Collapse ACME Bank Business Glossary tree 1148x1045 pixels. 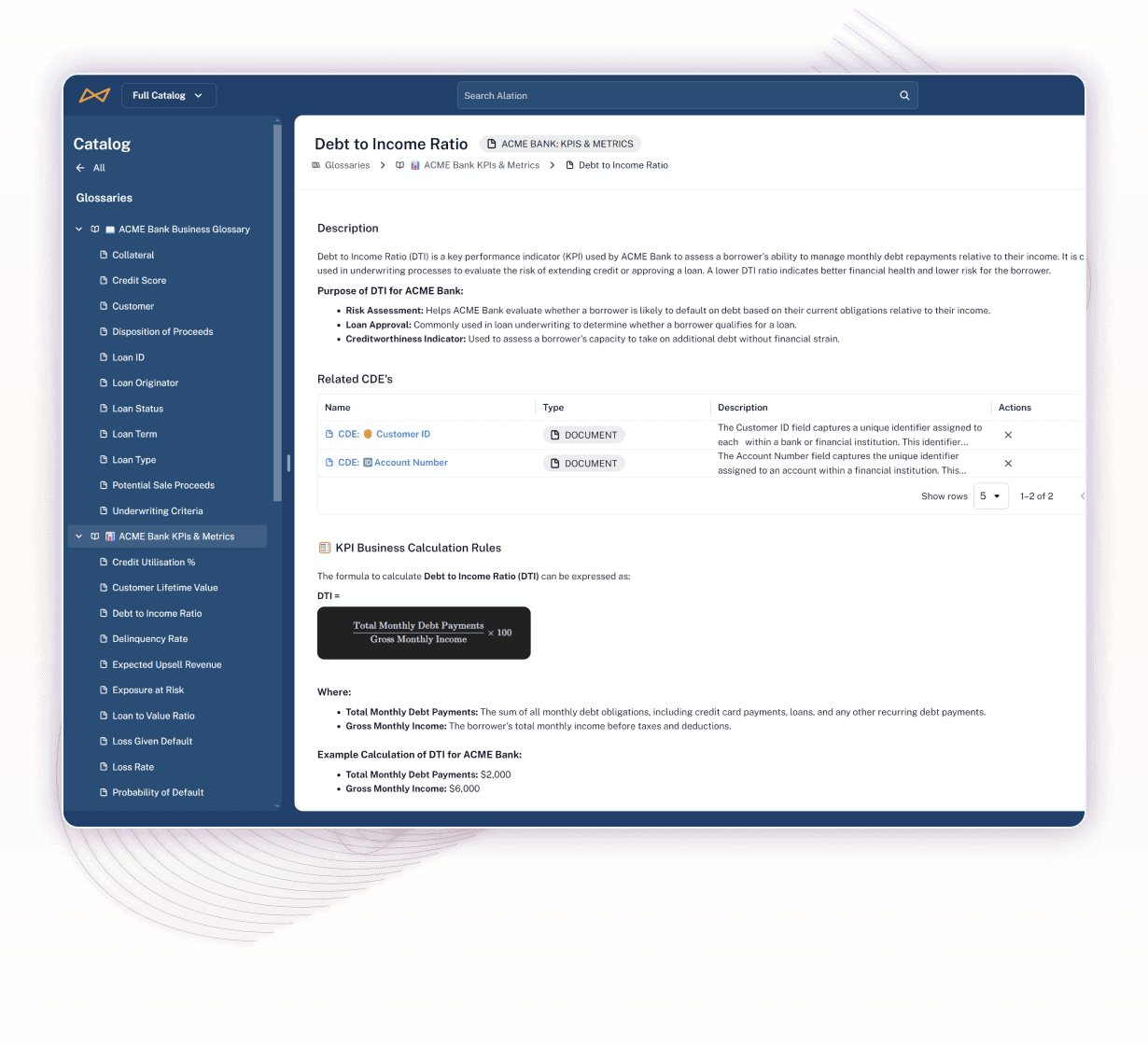[79, 230]
